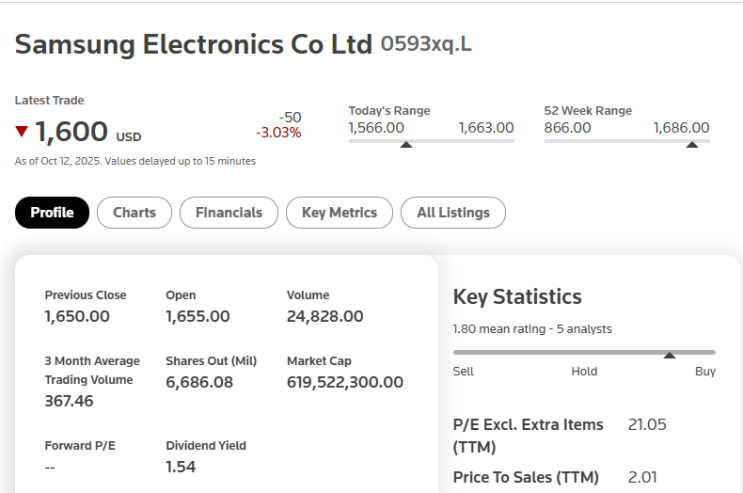Click 3 Month Average volume 367.46
The height and width of the screenshot is (493, 743).
pos(69,401)
